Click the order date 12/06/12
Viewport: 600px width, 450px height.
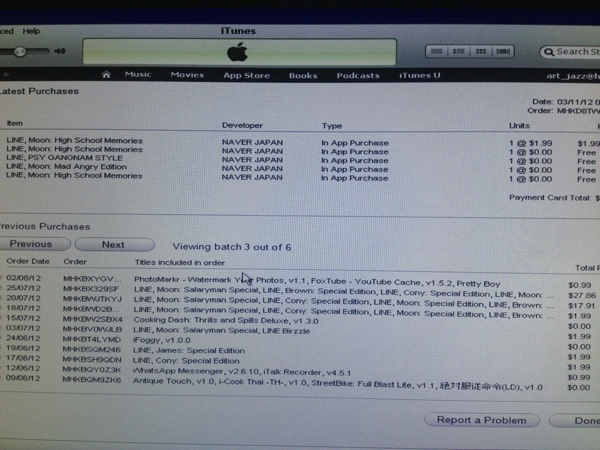click(23, 368)
